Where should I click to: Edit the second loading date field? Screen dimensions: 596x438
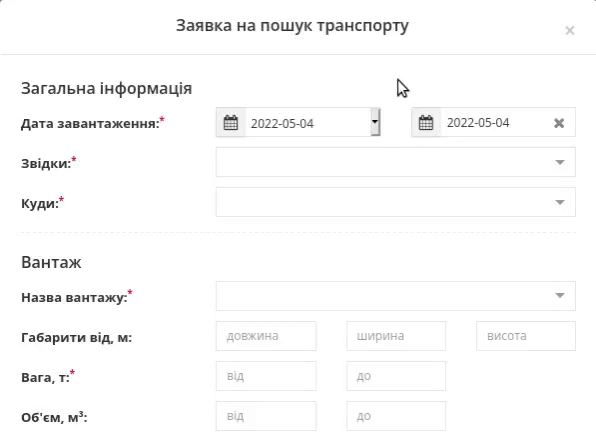(494, 122)
